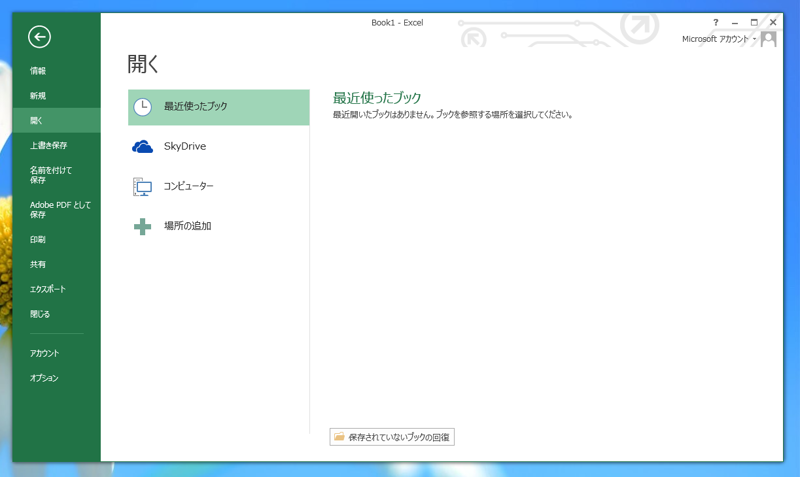Open the 共有 page
The width and height of the screenshot is (800, 477).
[x=57, y=264]
